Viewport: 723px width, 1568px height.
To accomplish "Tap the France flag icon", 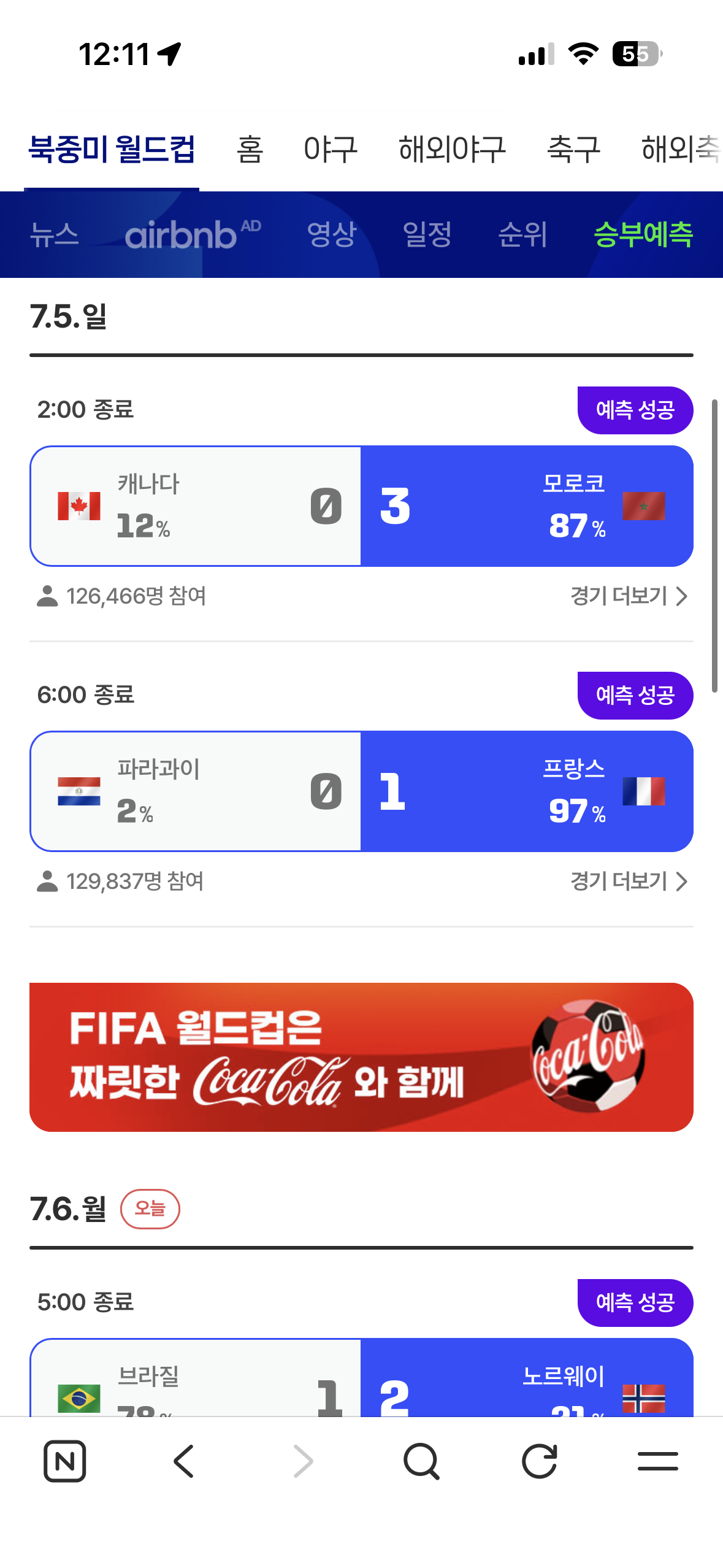I will point(644,791).
